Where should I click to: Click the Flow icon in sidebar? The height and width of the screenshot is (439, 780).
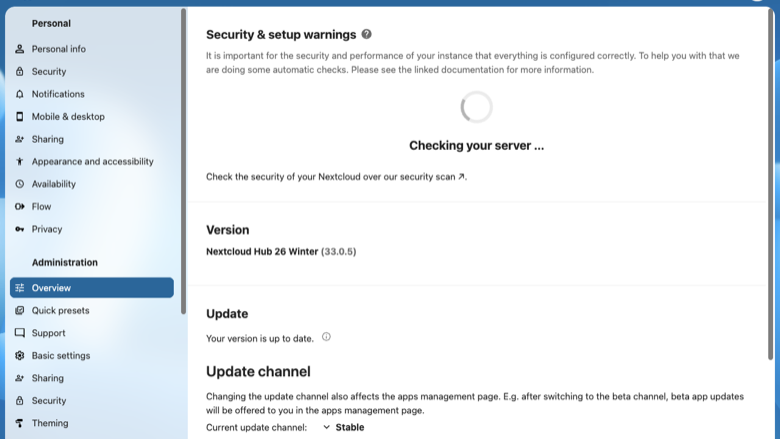19,206
